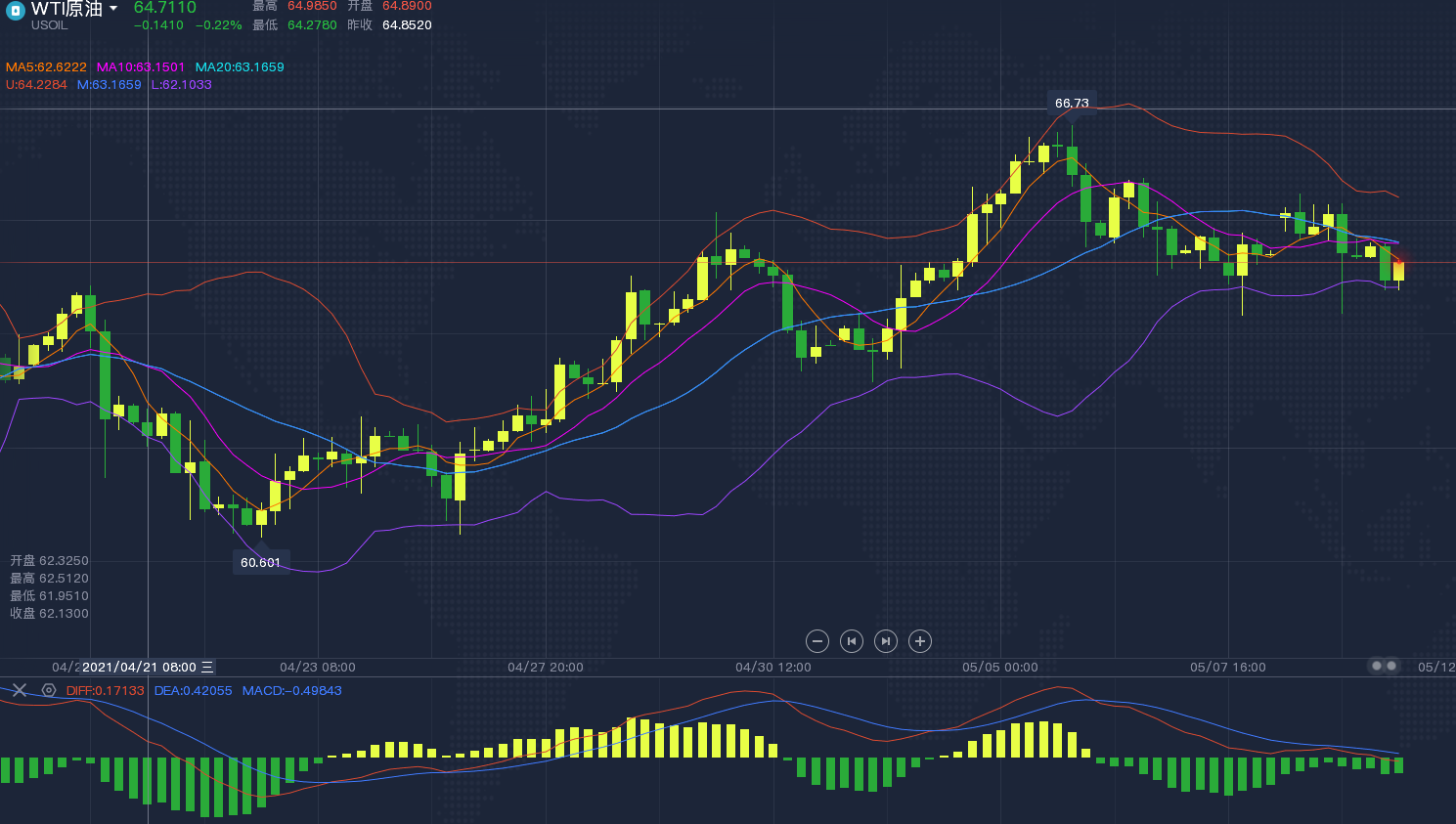
Task: Click the 66.73 high price marker
Action: click(x=1072, y=103)
